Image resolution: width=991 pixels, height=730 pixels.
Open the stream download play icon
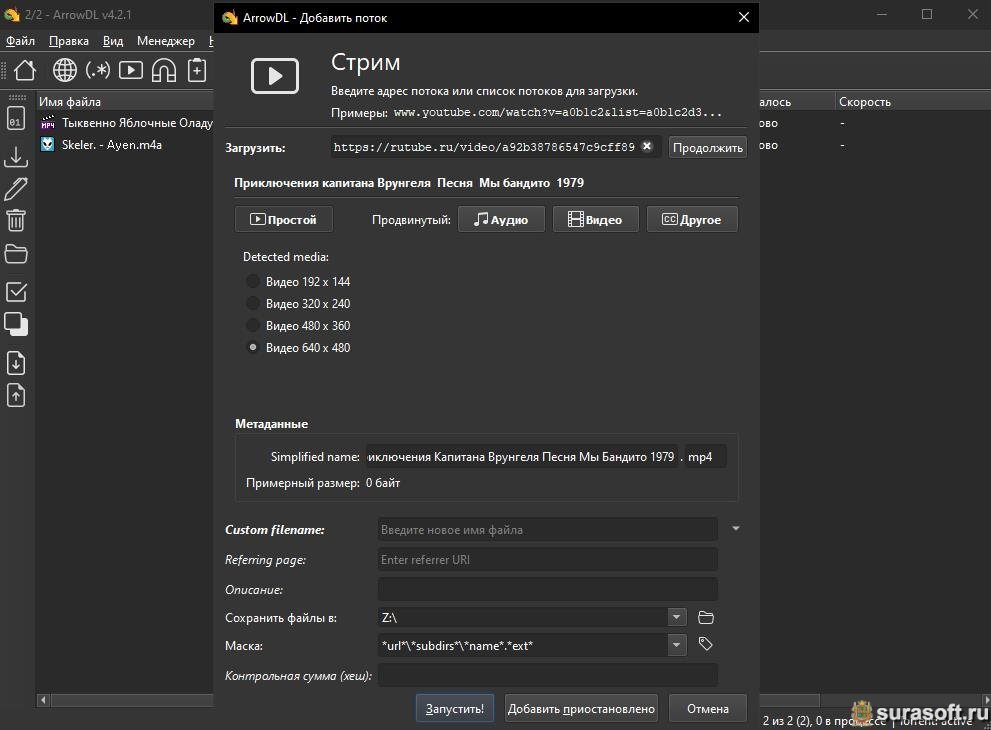(x=131, y=70)
